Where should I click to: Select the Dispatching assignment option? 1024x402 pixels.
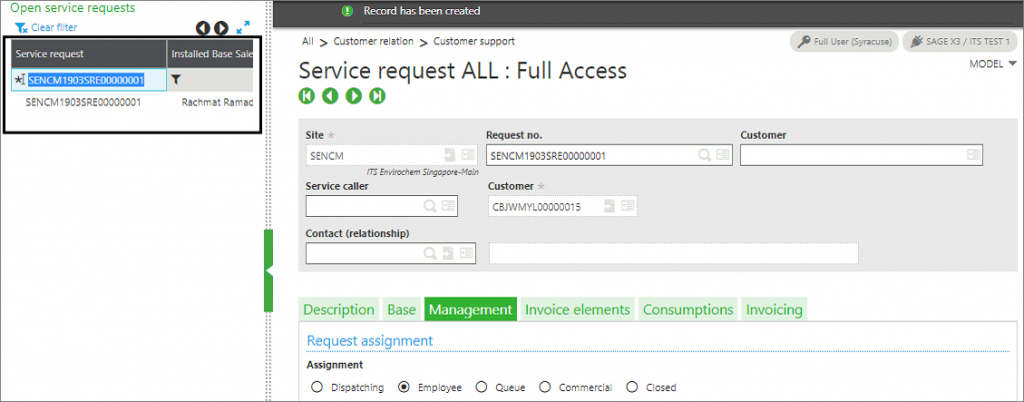click(317, 387)
